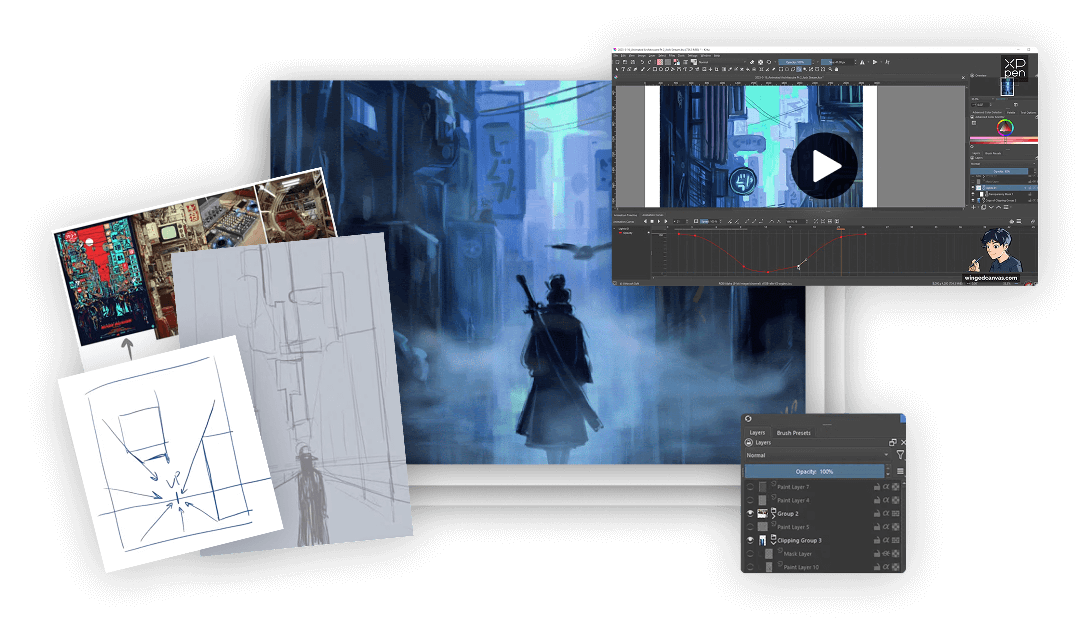Hide the Clipping Group 3 layer
Viewport: 1090px width, 629px height.
tap(749, 540)
